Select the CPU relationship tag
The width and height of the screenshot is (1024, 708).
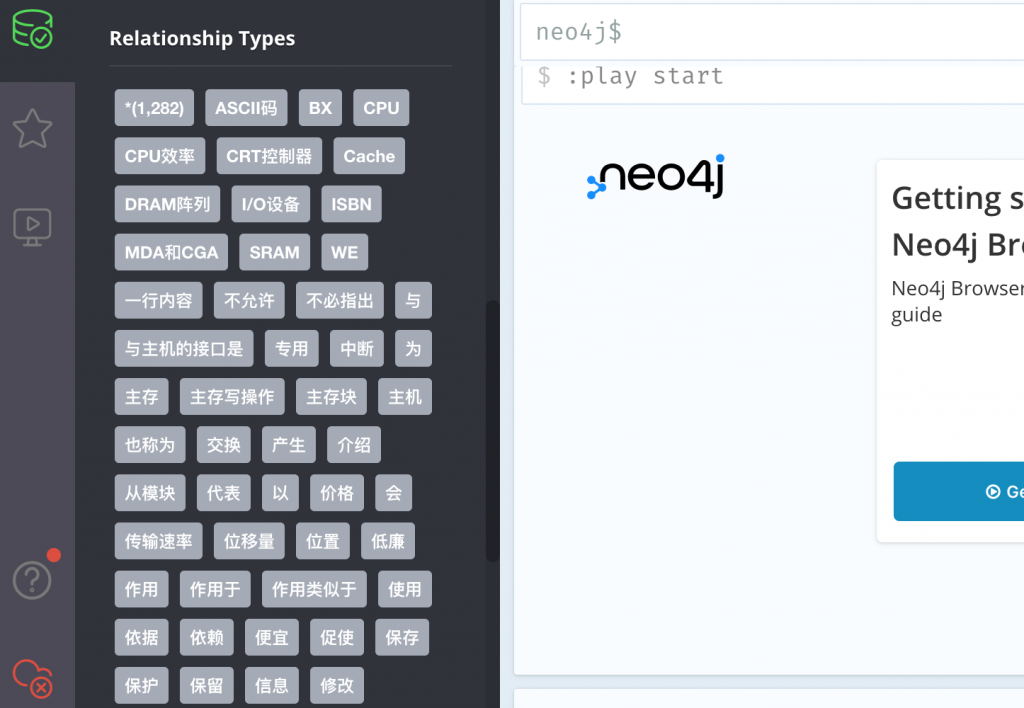pyautogui.click(x=381, y=108)
